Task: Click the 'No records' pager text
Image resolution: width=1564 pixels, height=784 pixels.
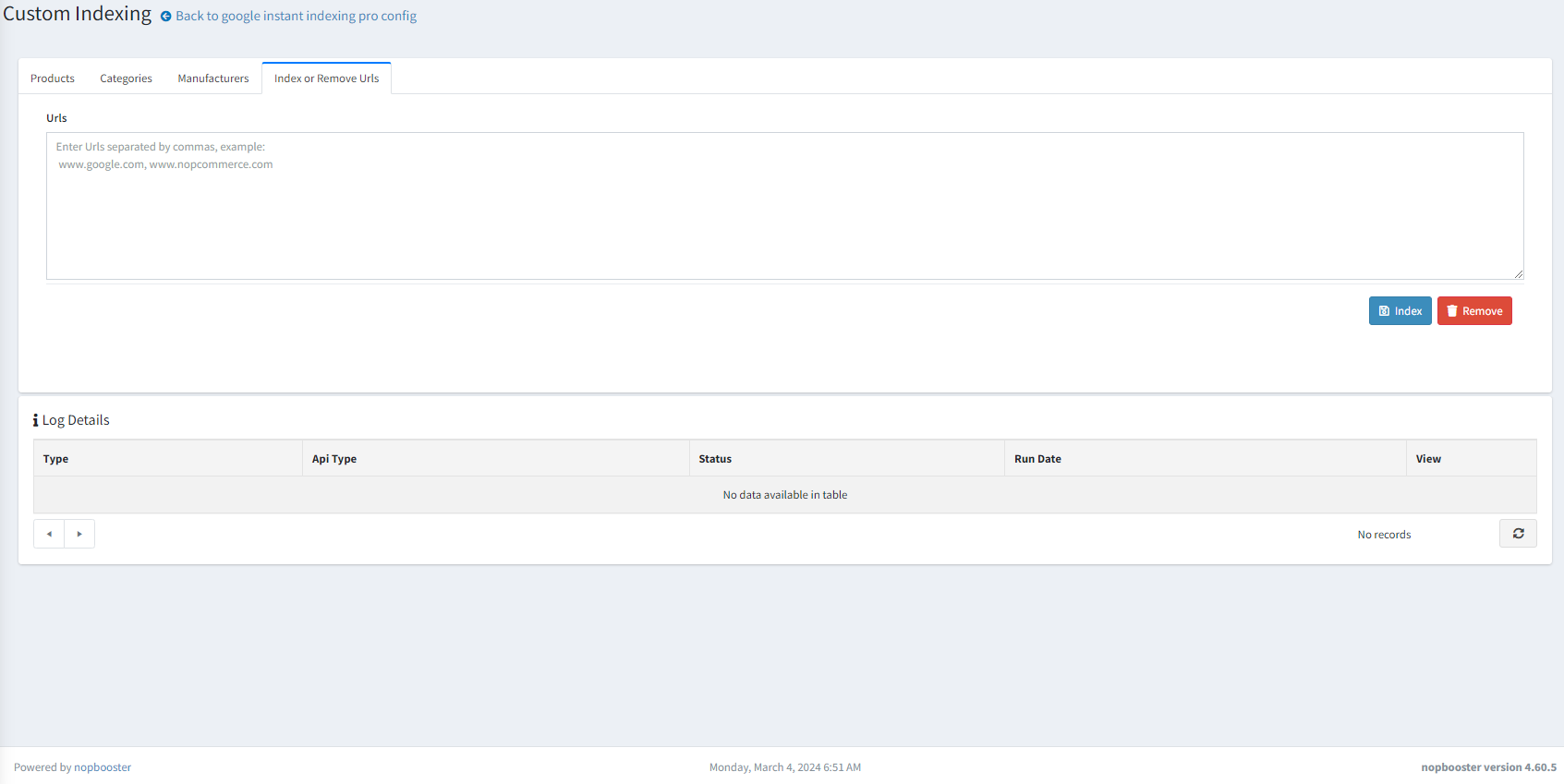Action: pos(1384,535)
